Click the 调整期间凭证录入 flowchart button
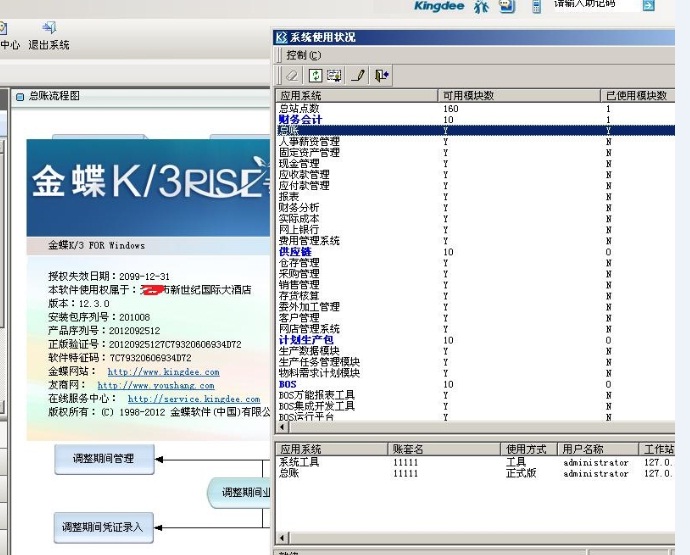This screenshot has width=690, height=555. click(104, 526)
